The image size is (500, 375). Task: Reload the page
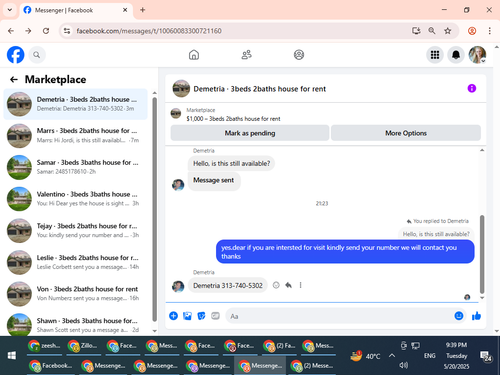(x=46, y=31)
